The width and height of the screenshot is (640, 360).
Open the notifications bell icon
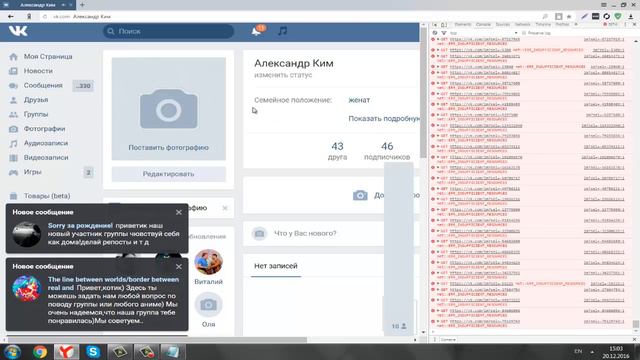pyautogui.click(x=256, y=31)
